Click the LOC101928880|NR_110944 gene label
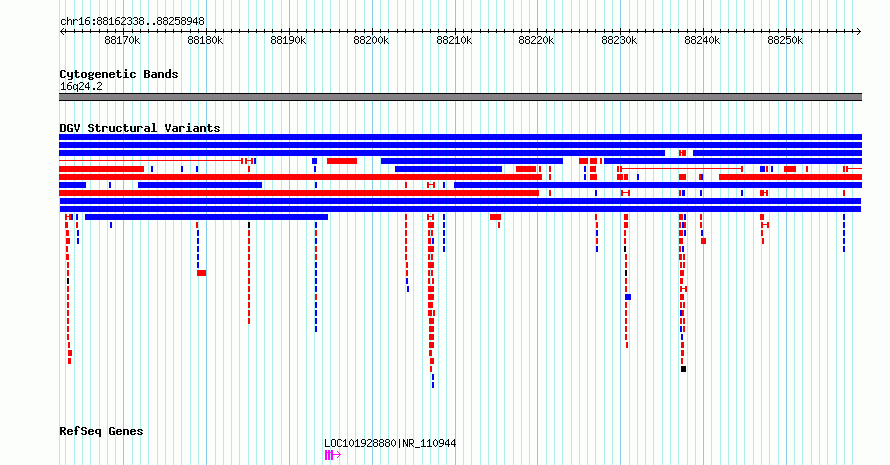890x465 pixels. 390,443
